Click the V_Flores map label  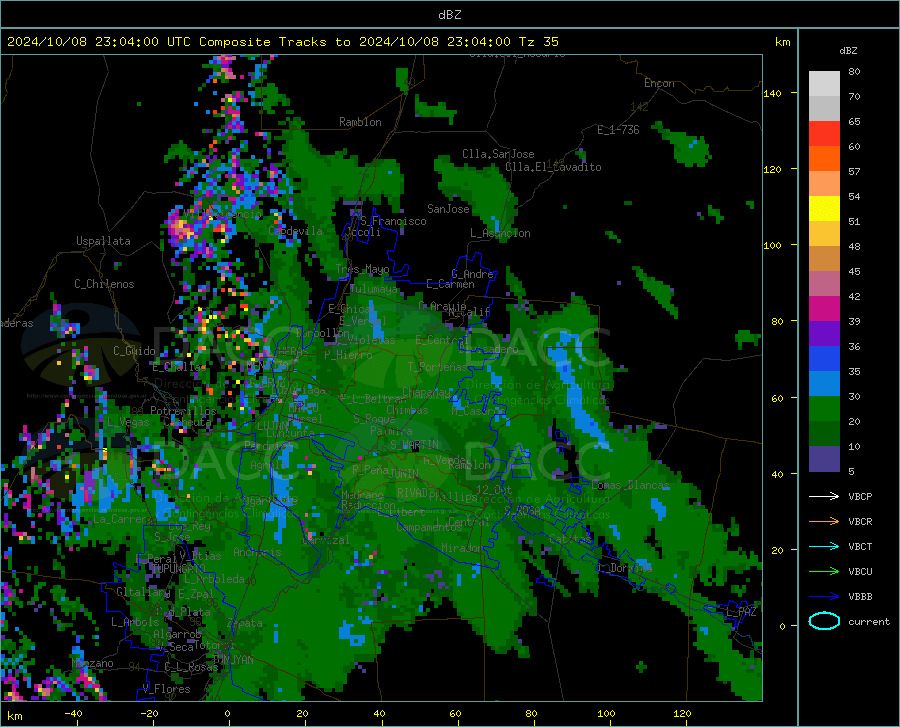pyautogui.click(x=166, y=689)
